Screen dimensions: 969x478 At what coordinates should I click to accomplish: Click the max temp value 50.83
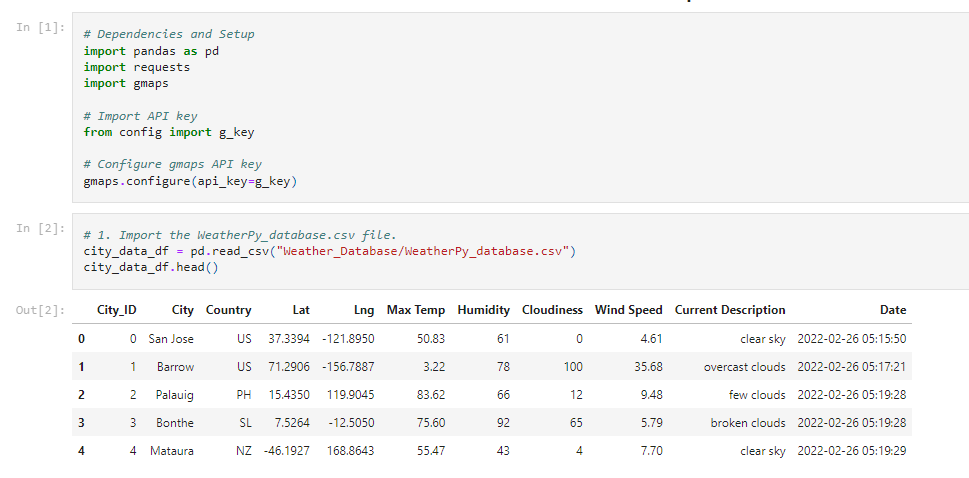pos(431,339)
